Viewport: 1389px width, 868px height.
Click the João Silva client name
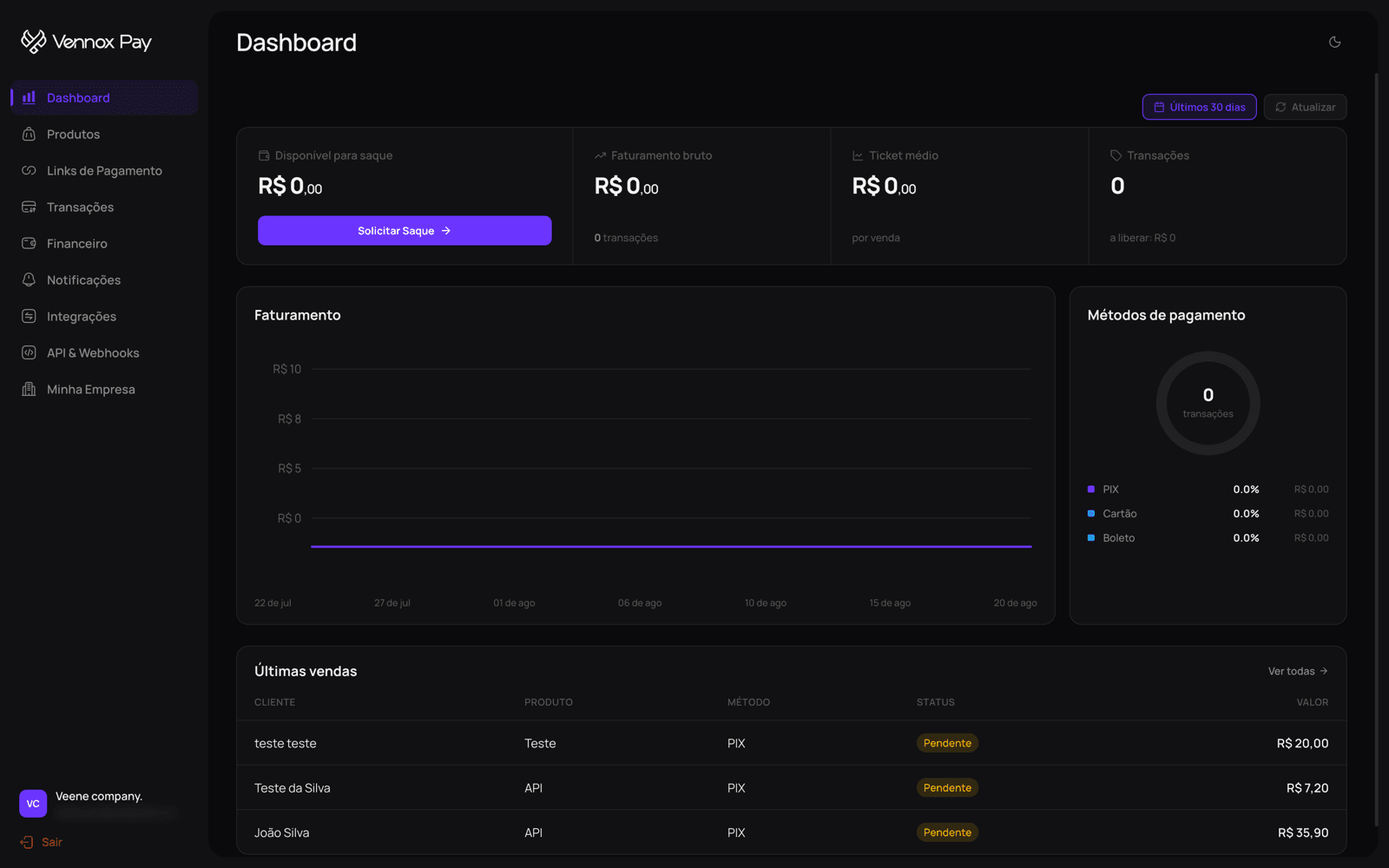tap(281, 832)
